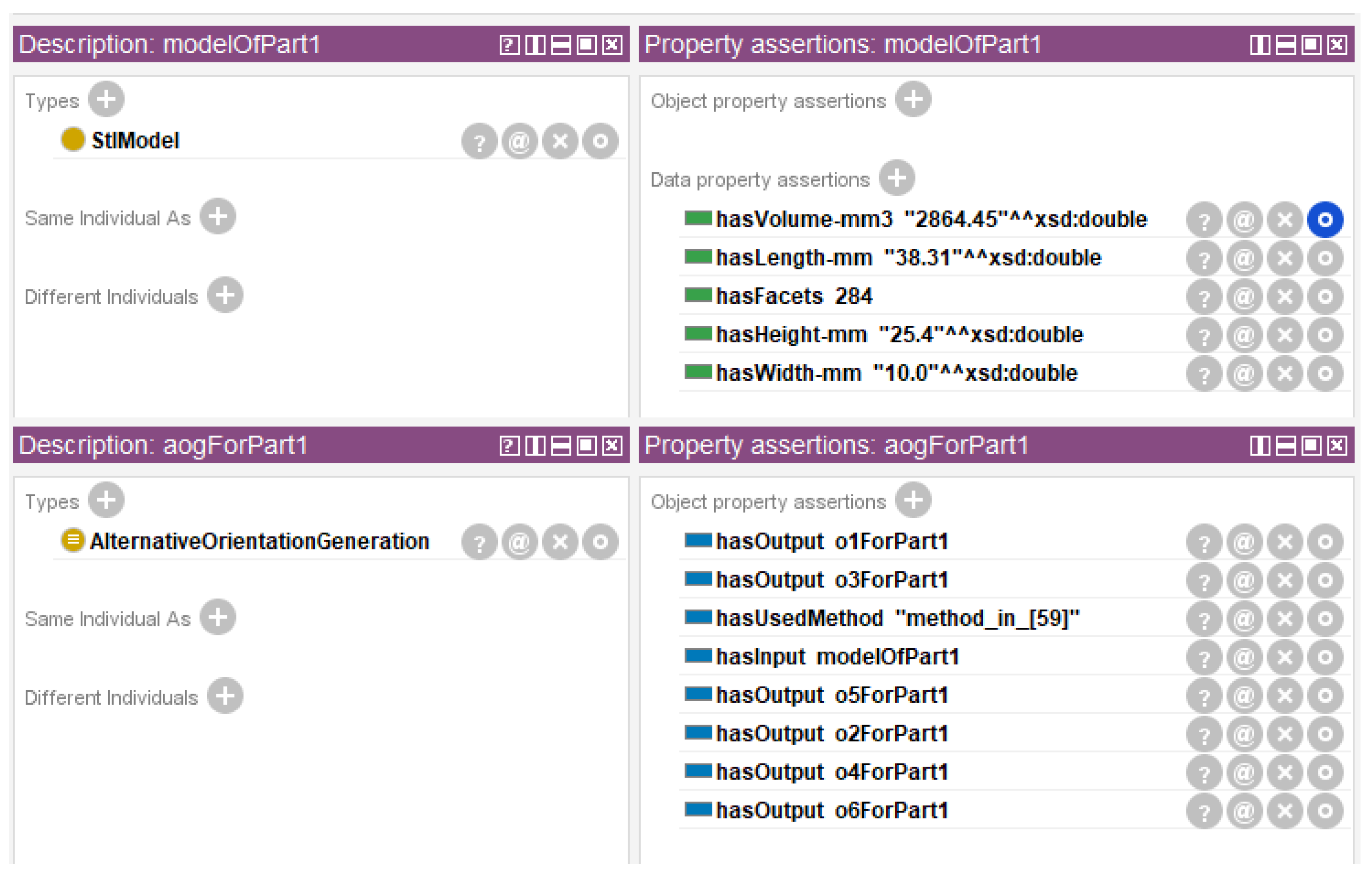
Task: Add a new type to modelOfPart1
Action: click(106, 99)
